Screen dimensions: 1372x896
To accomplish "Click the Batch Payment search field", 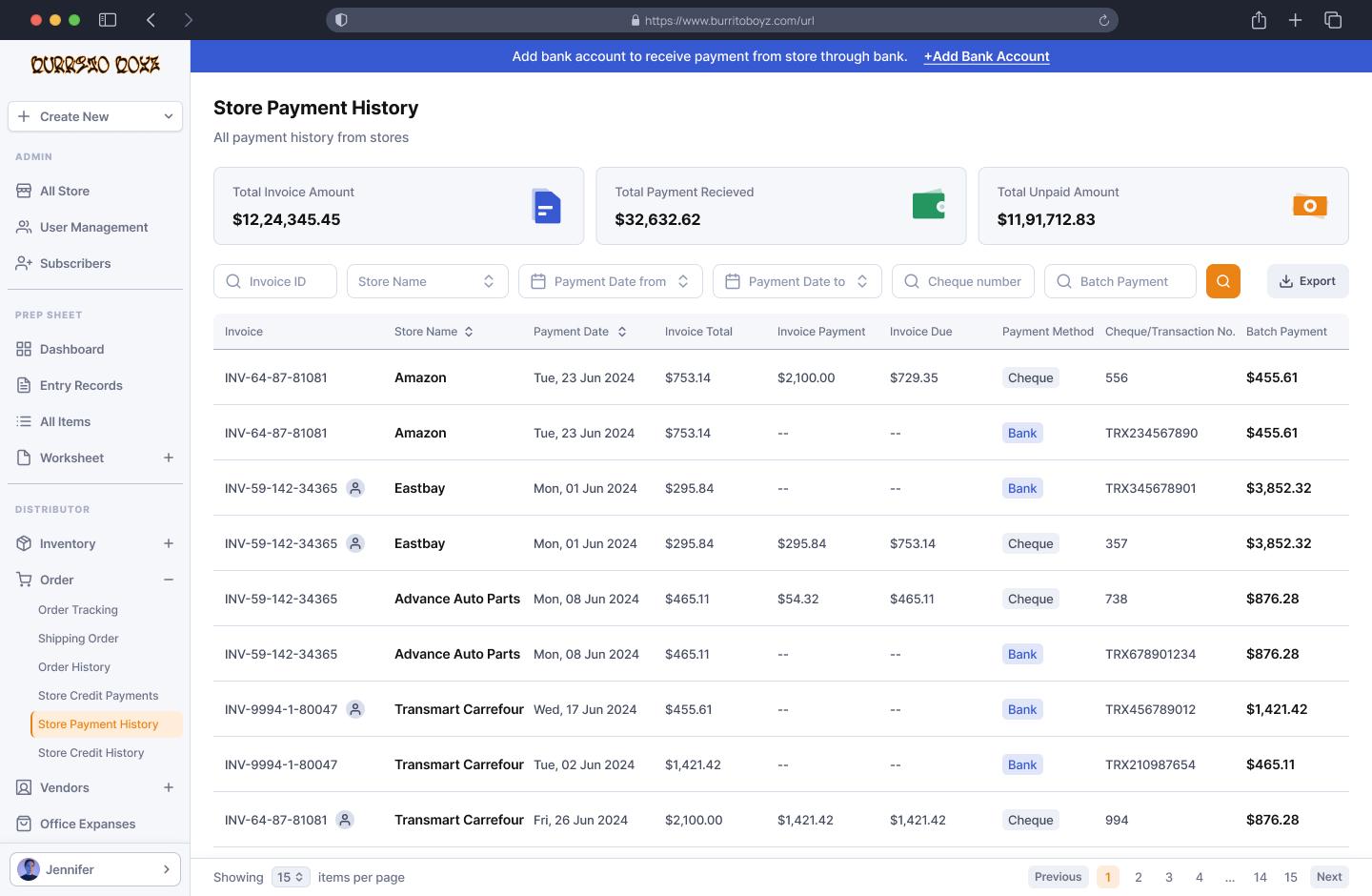I will point(1120,281).
